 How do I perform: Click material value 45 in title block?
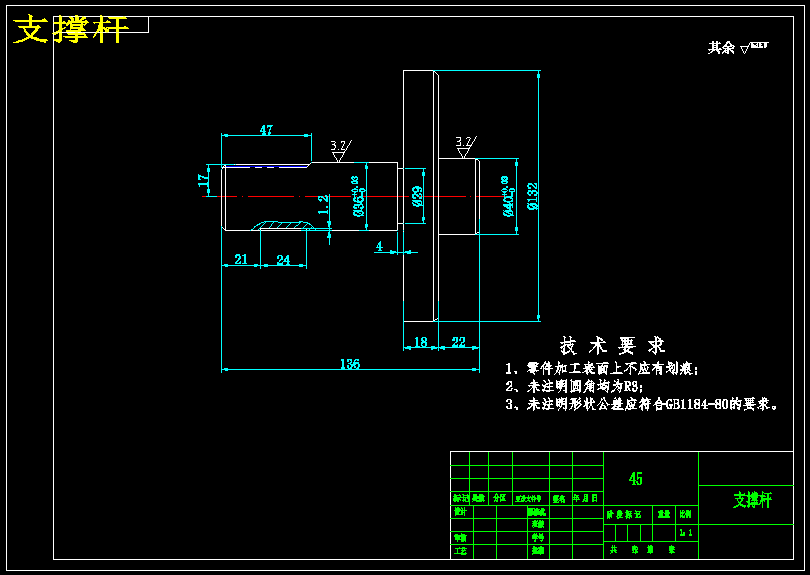tap(636, 479)
